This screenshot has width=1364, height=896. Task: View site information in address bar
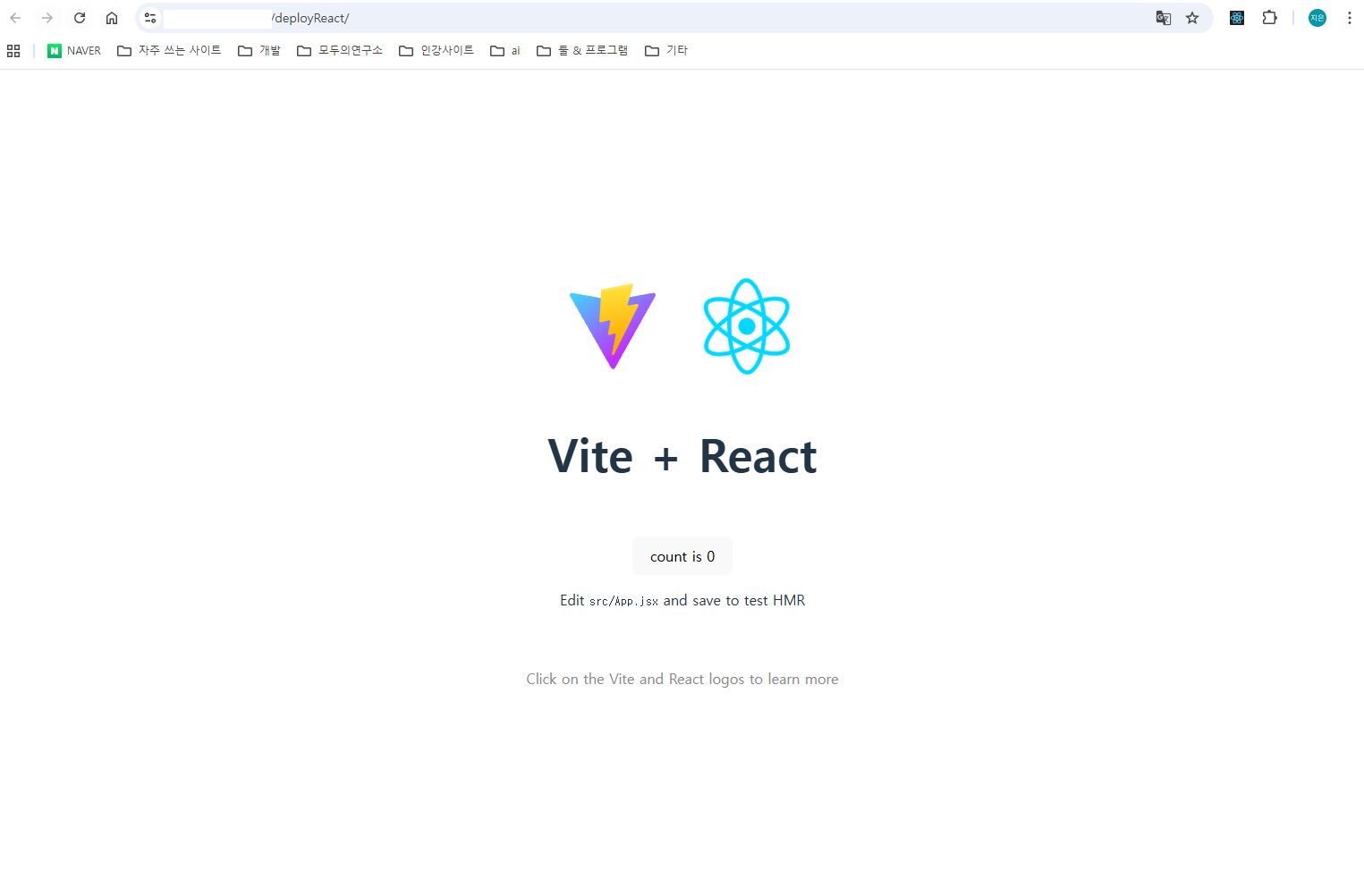tap(150, 18)
